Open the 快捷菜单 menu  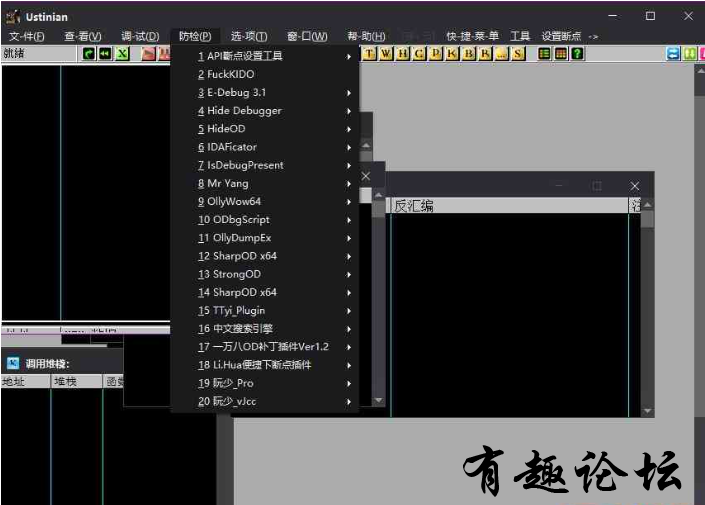[472, 36]
